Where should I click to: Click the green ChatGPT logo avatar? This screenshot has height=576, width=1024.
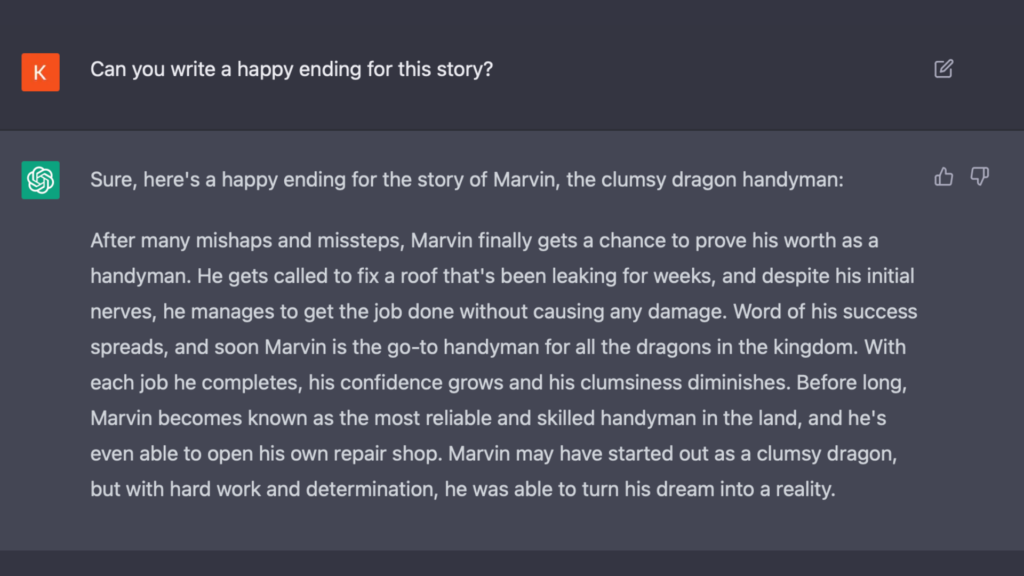point(40,180)
